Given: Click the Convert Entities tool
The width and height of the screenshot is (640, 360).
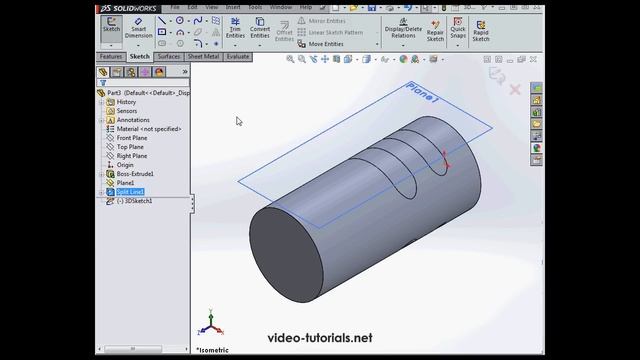Looking at the screenshot, I should [x=260, y=28].
